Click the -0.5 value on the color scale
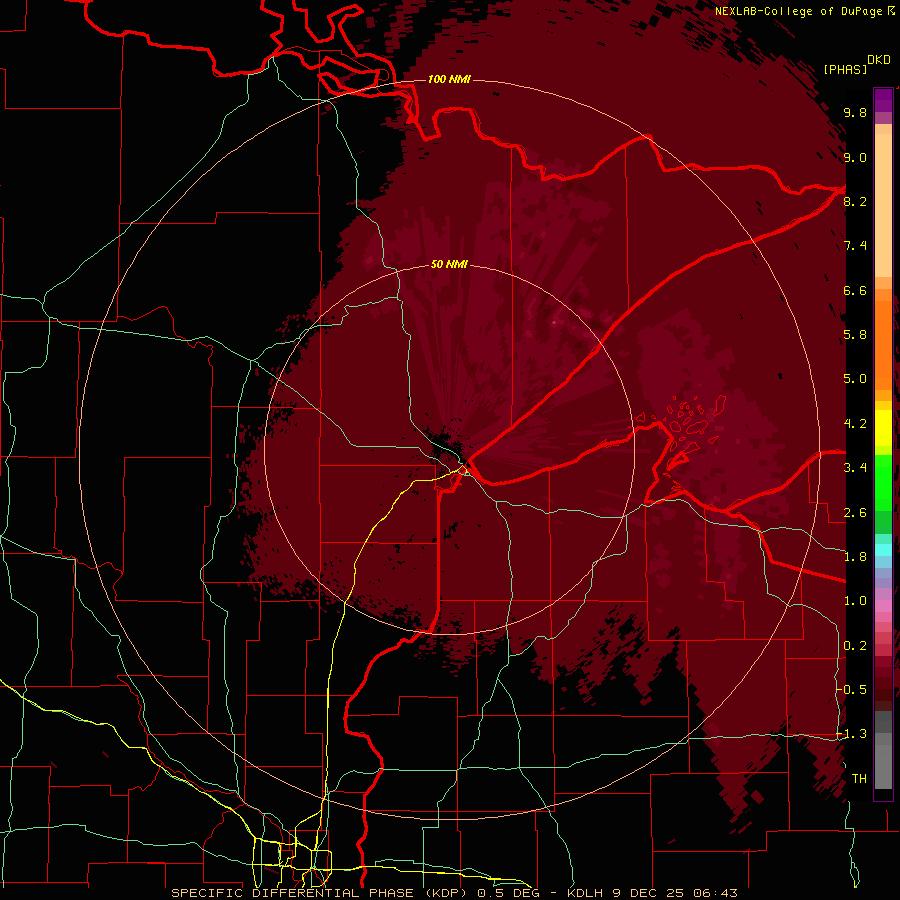Screen dimensions: 900x900 point(852,689)
